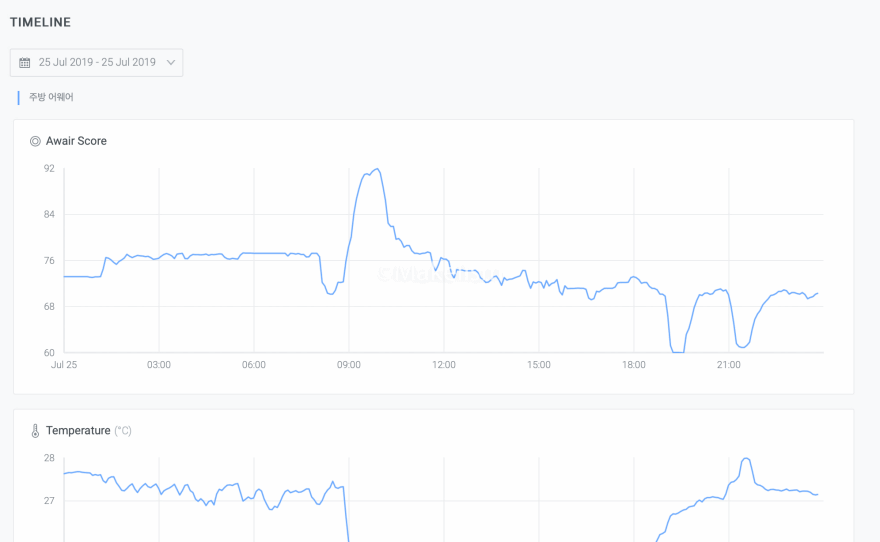Click the Temperature chart title

click(78, 431)
